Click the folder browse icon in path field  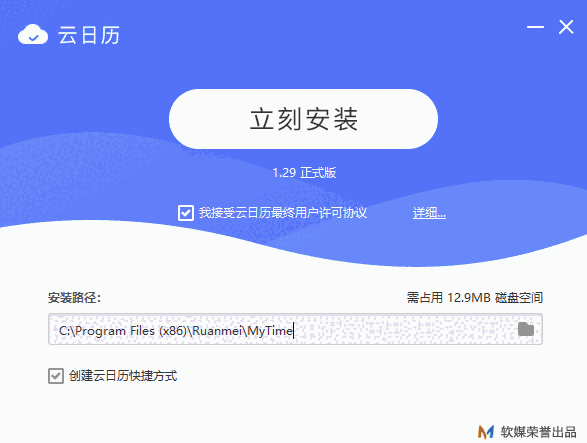(526, 330)
